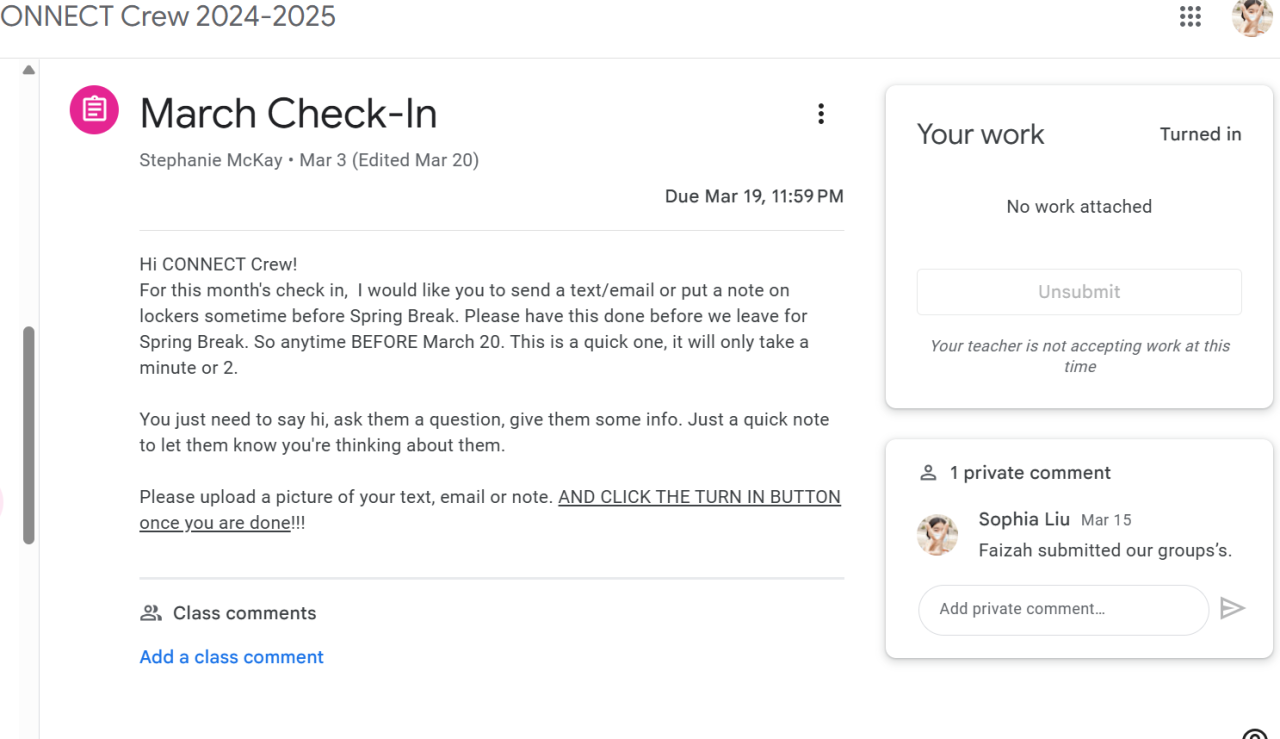Click the Add a class comment link
The width and height of the screenshot is (1280, 739).
click(231, 657)
